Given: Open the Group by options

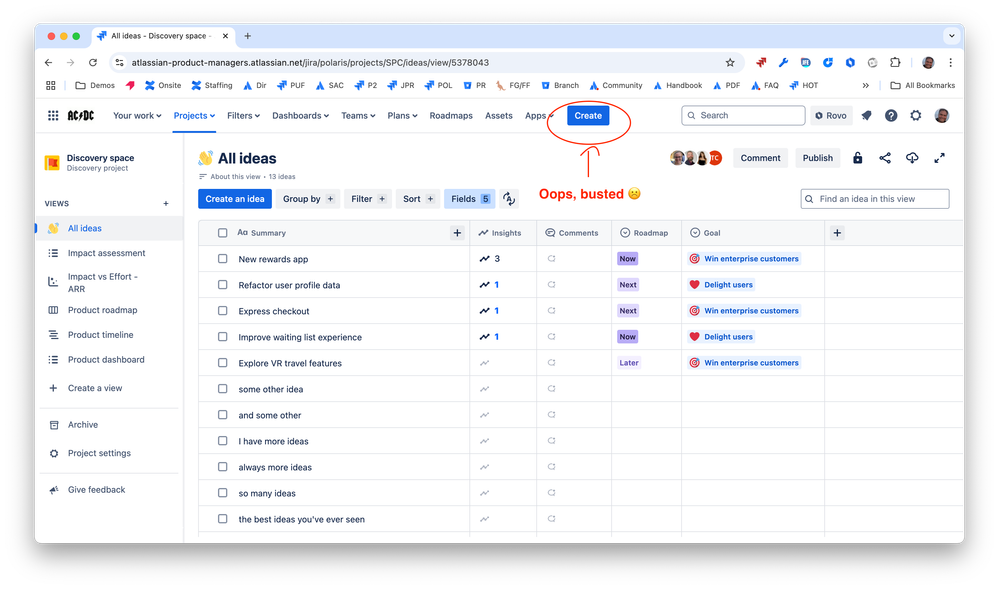Looking at the screenshot, I should (x=308, y=199).
